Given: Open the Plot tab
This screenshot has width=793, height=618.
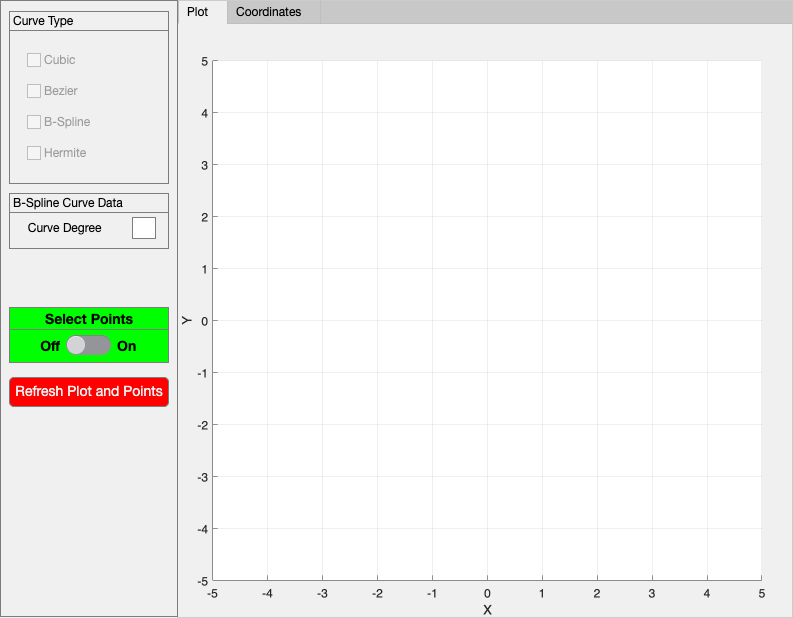Looking at the screenshot, I should pyautogui.click(x=198, y=12).
